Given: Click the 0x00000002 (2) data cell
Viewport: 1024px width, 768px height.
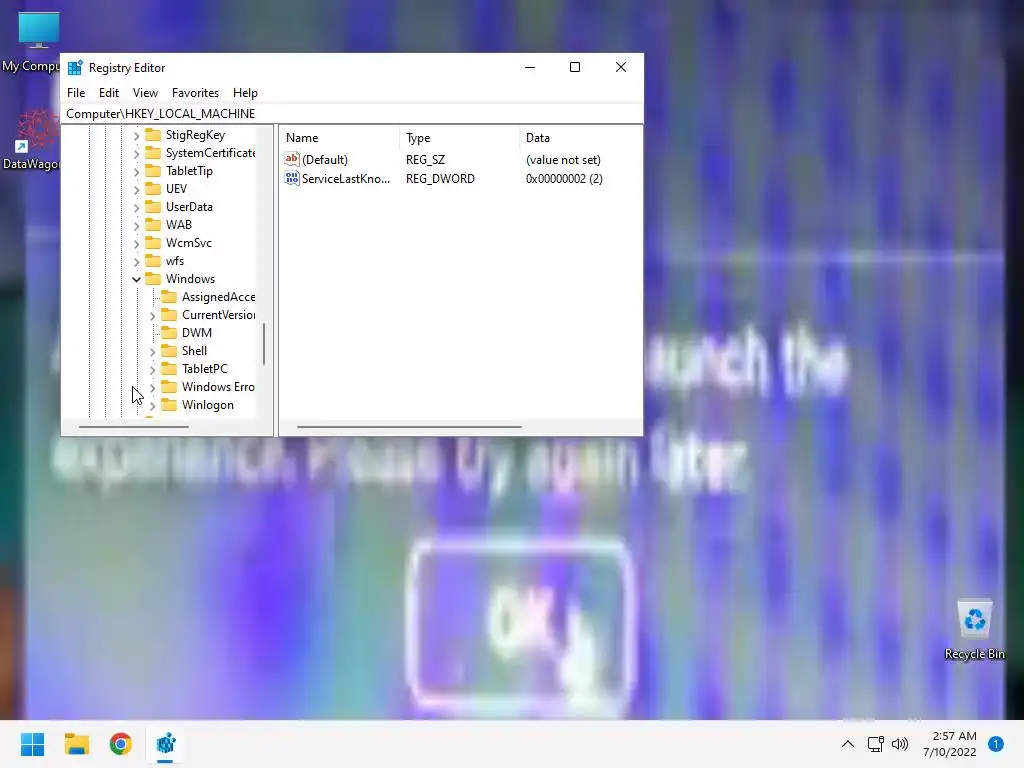Looking at the screenshot, I should pos(564,178).
